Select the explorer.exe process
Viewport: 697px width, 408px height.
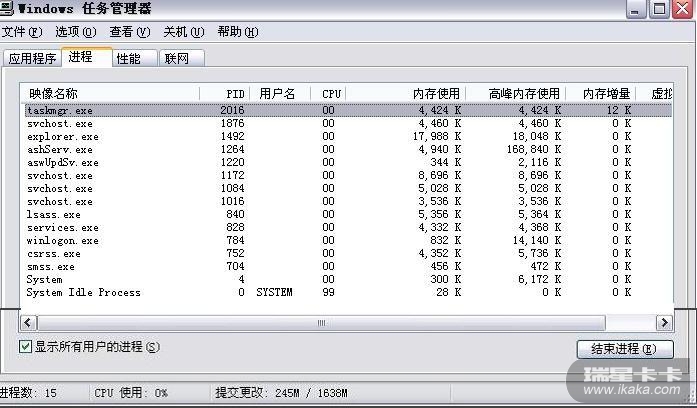348,136
